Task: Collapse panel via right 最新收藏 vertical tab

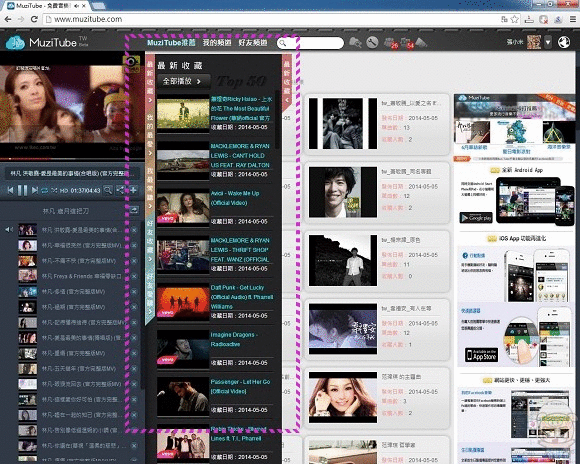Action: click(x=287, y=82)
